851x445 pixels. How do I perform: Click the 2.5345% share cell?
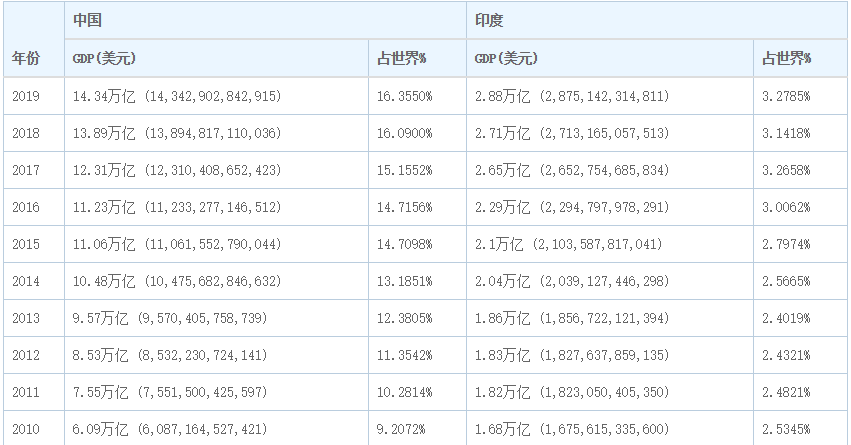click(x=801, y=428)
